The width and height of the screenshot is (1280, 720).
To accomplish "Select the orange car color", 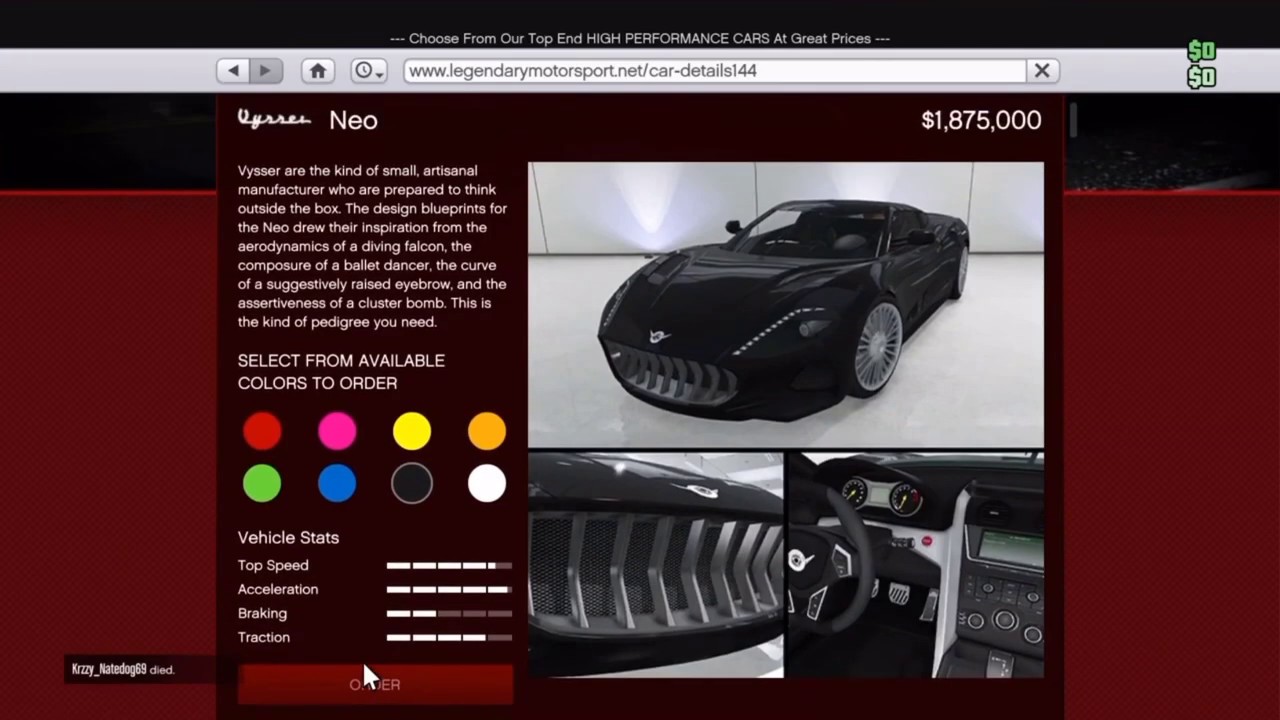I will coord(487,431).
